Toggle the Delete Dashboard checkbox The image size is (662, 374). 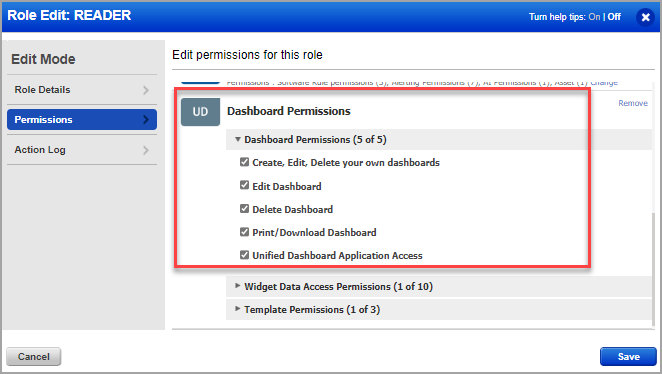[244, 209]
